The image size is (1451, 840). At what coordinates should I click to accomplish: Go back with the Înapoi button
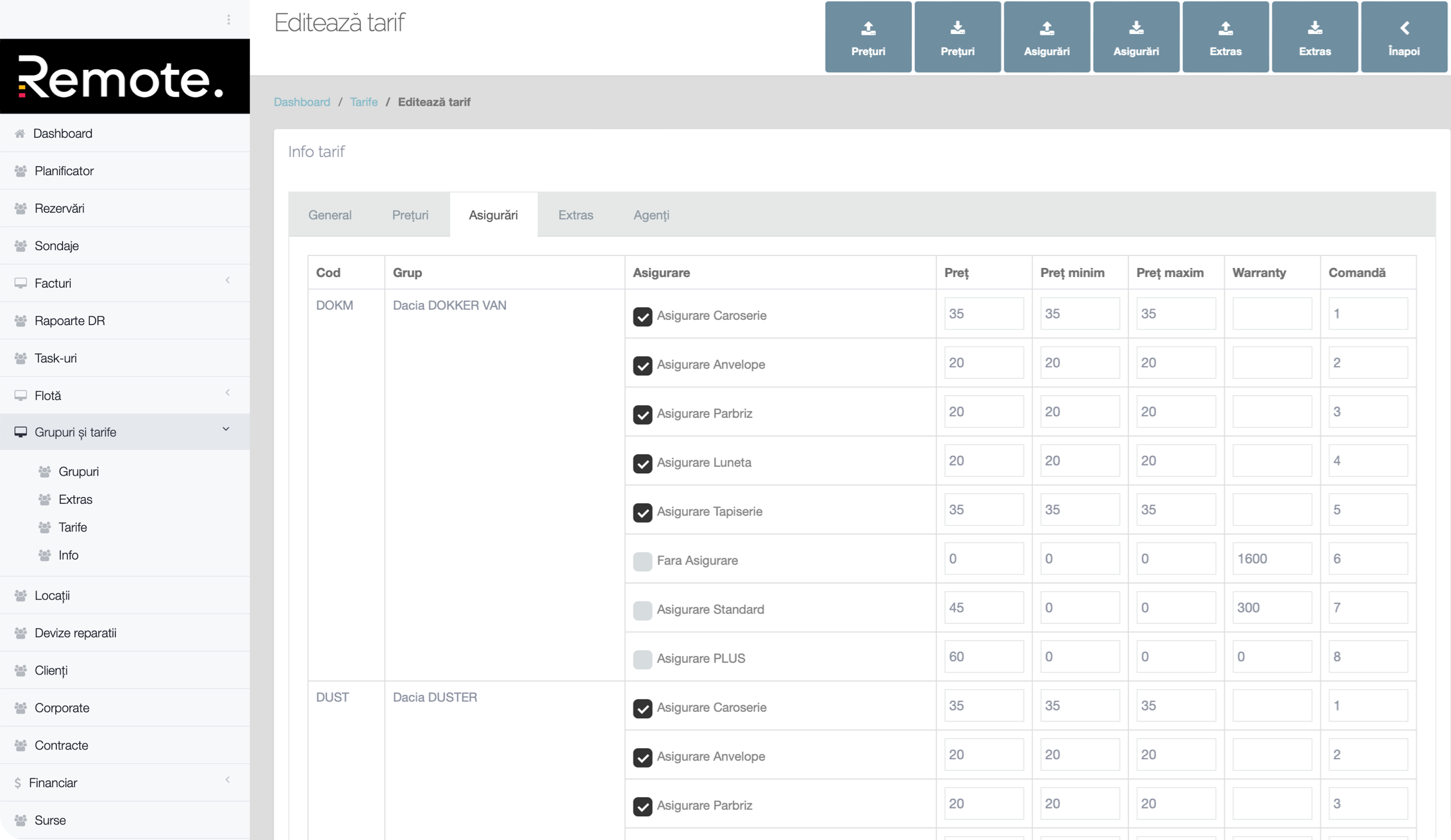click(x=1404, y=37)
